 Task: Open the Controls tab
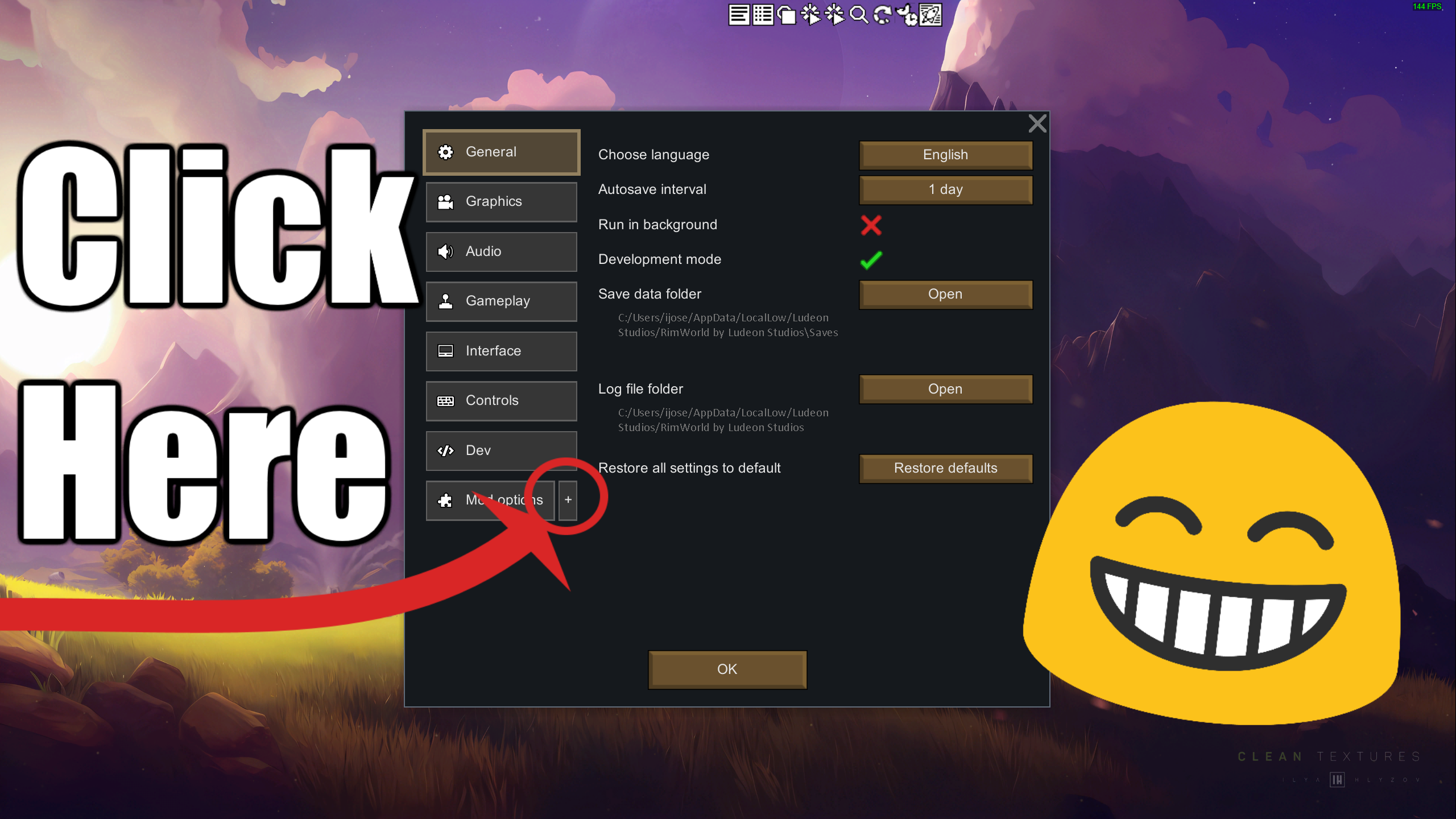click(x=502, y=400)
